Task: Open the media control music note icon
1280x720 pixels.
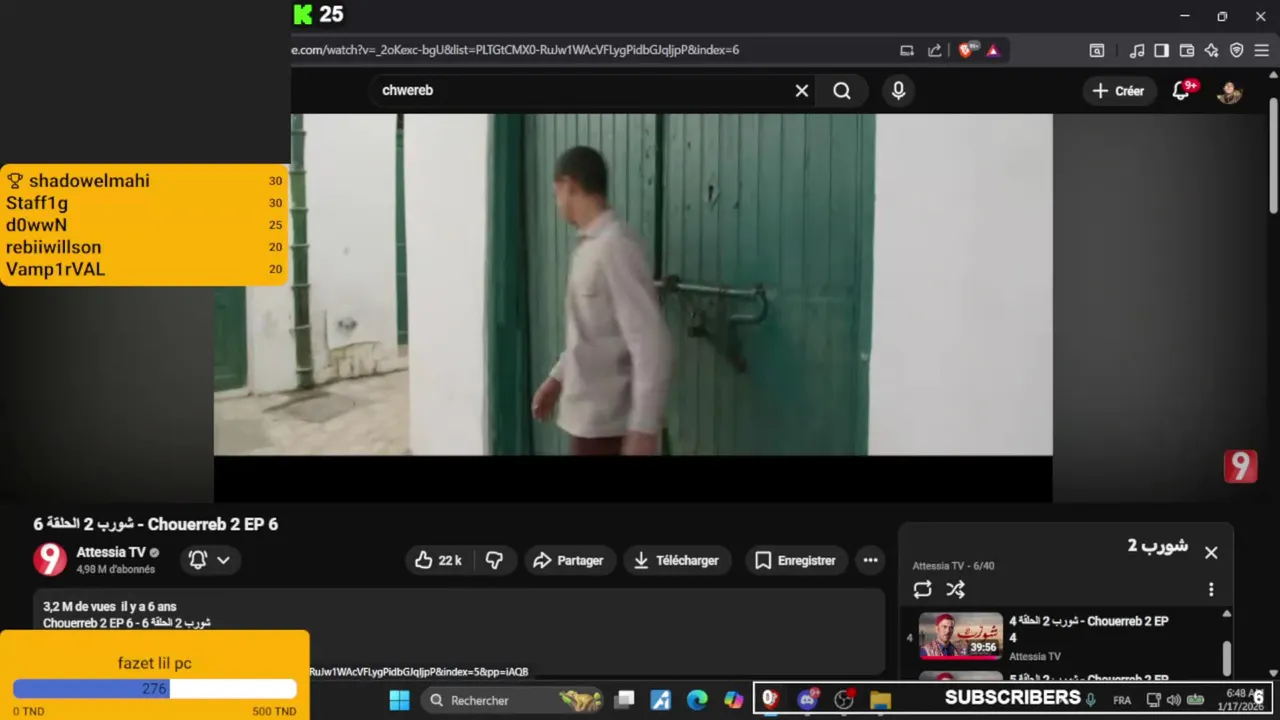Action: [x=1137, y=50]
